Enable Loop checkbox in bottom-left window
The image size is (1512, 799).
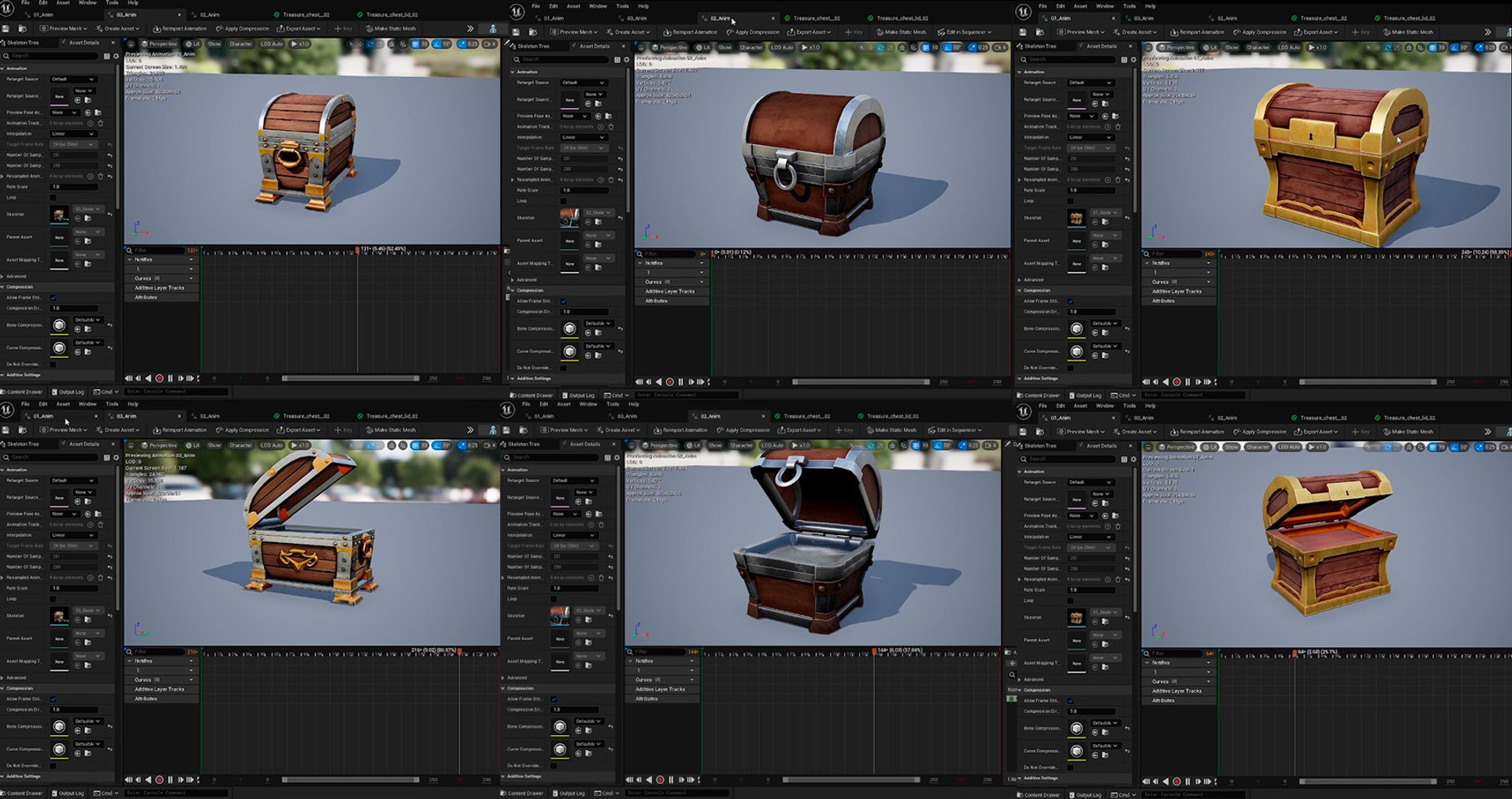pos(53,598)
